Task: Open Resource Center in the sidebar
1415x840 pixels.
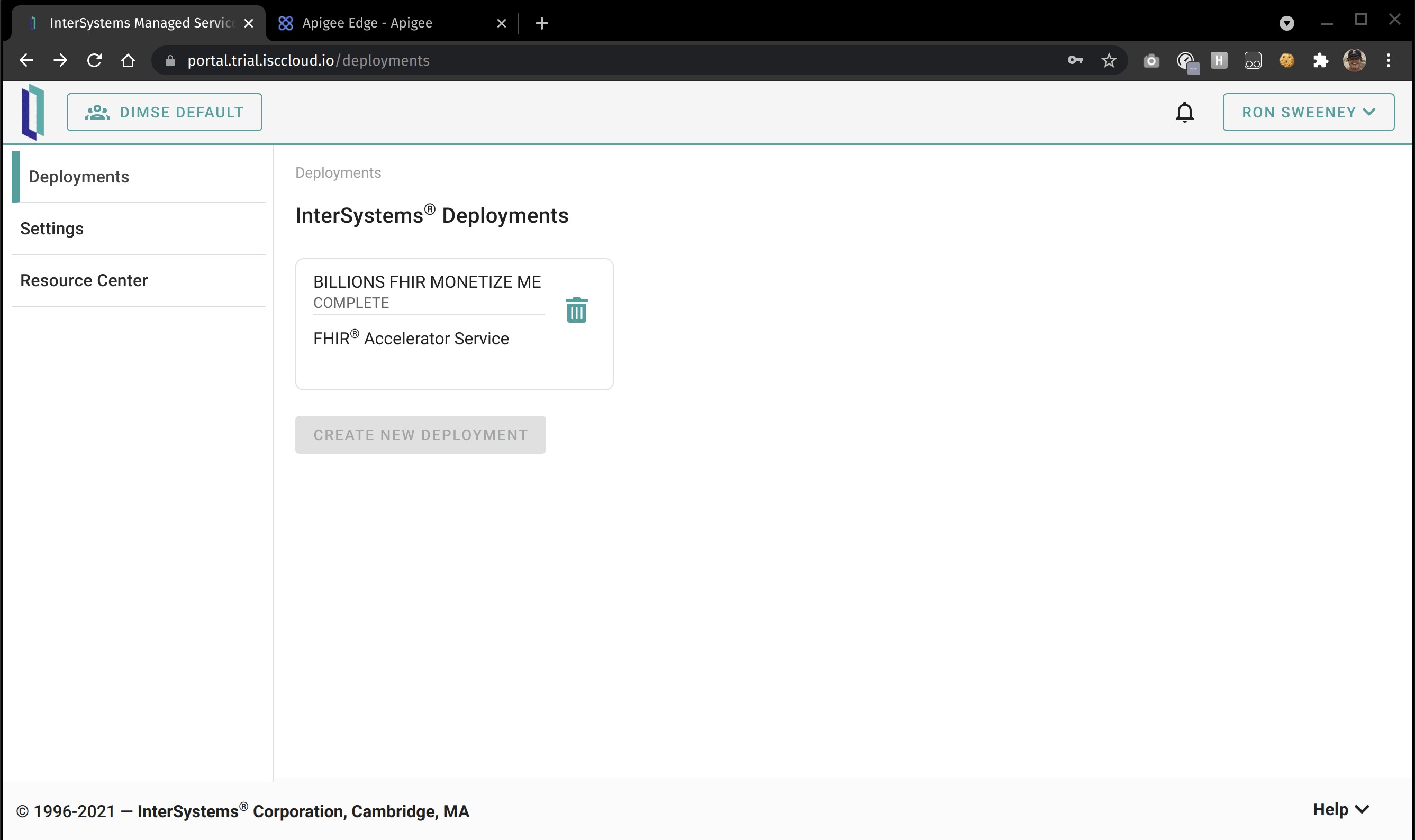Action: 84,281
